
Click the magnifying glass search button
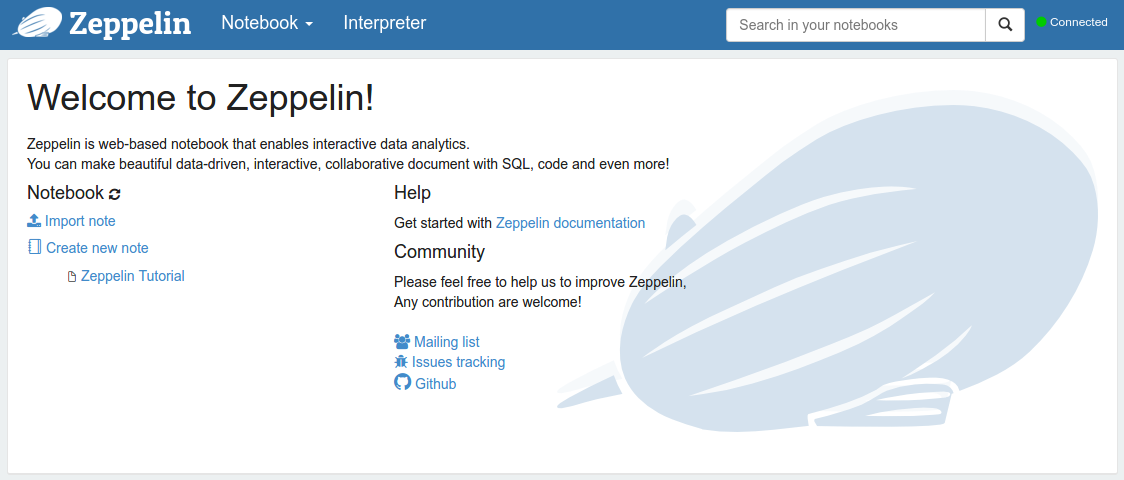(x=1004, y=25)
